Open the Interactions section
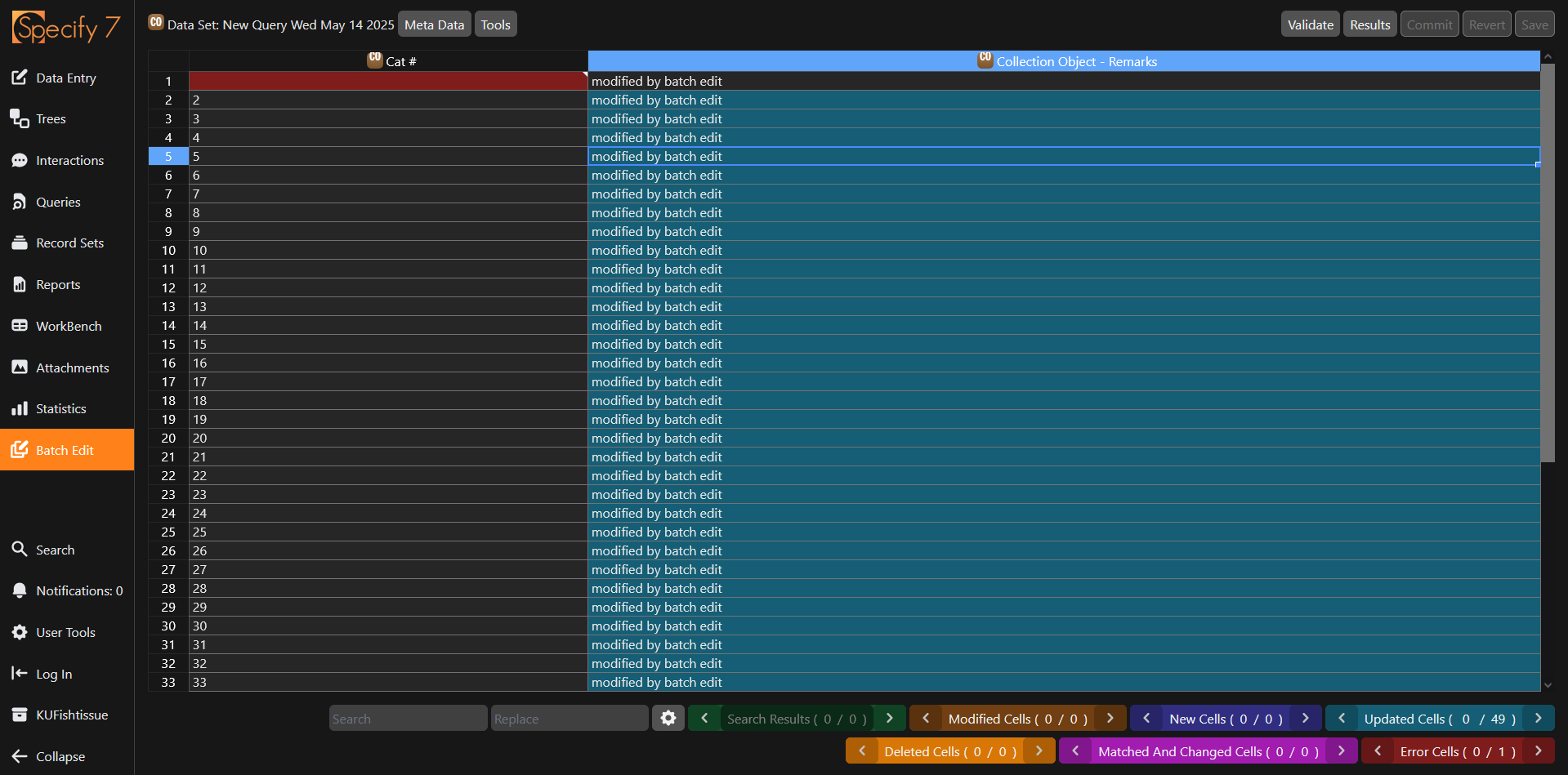1568x775 pixels. click(x=67, y=160)
